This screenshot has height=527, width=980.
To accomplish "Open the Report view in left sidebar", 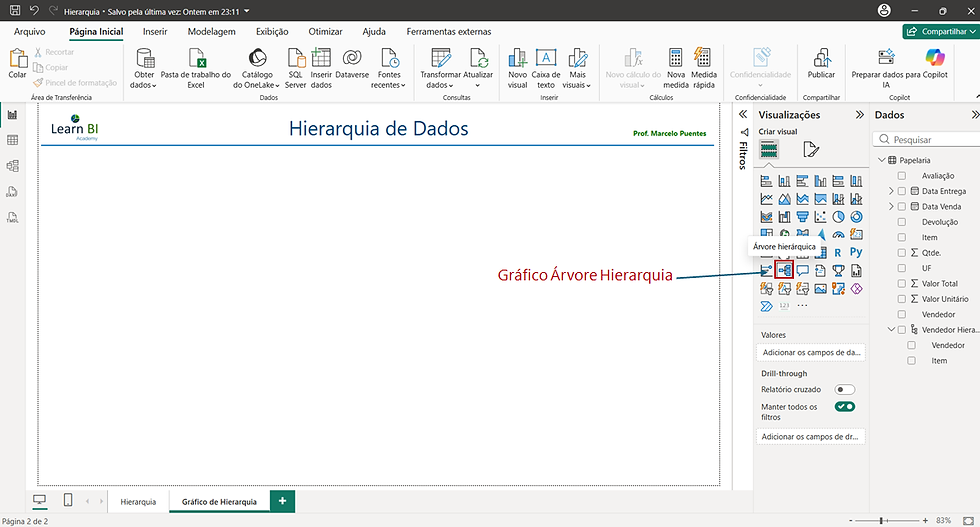I will tap(12, 115).
